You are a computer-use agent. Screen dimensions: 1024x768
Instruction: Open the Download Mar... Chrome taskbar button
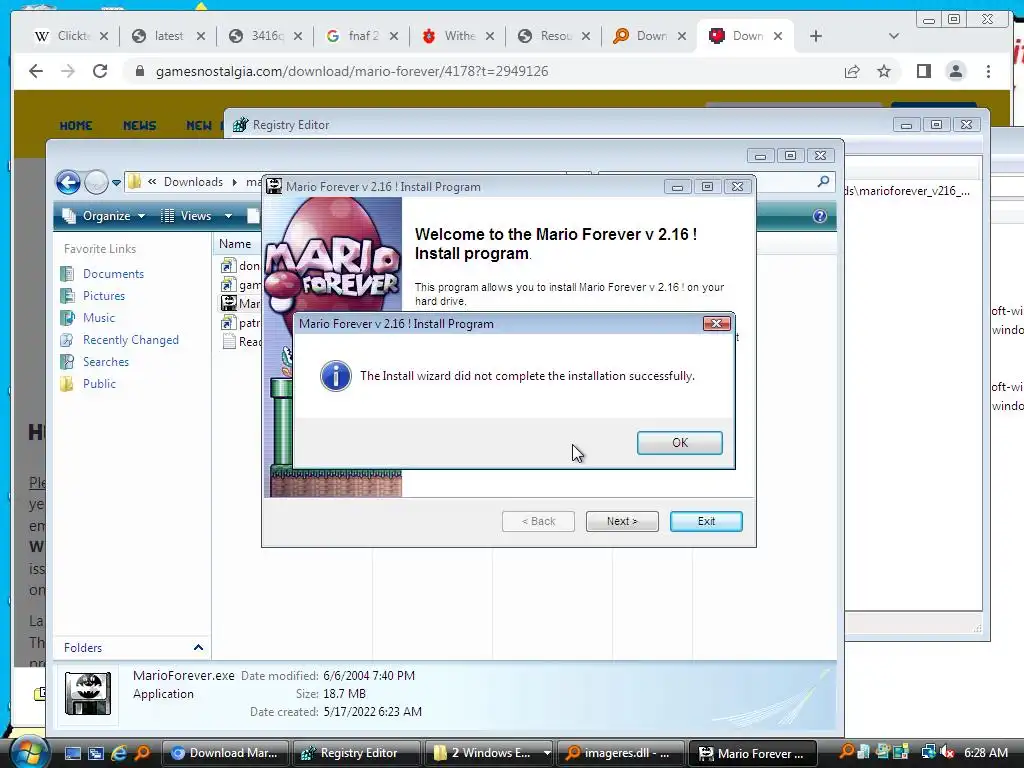[x=225, y=753]
